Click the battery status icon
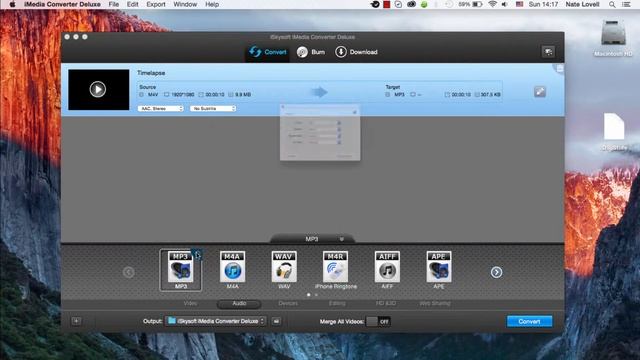This screenshot has height=360, width=640. point(477,4)
